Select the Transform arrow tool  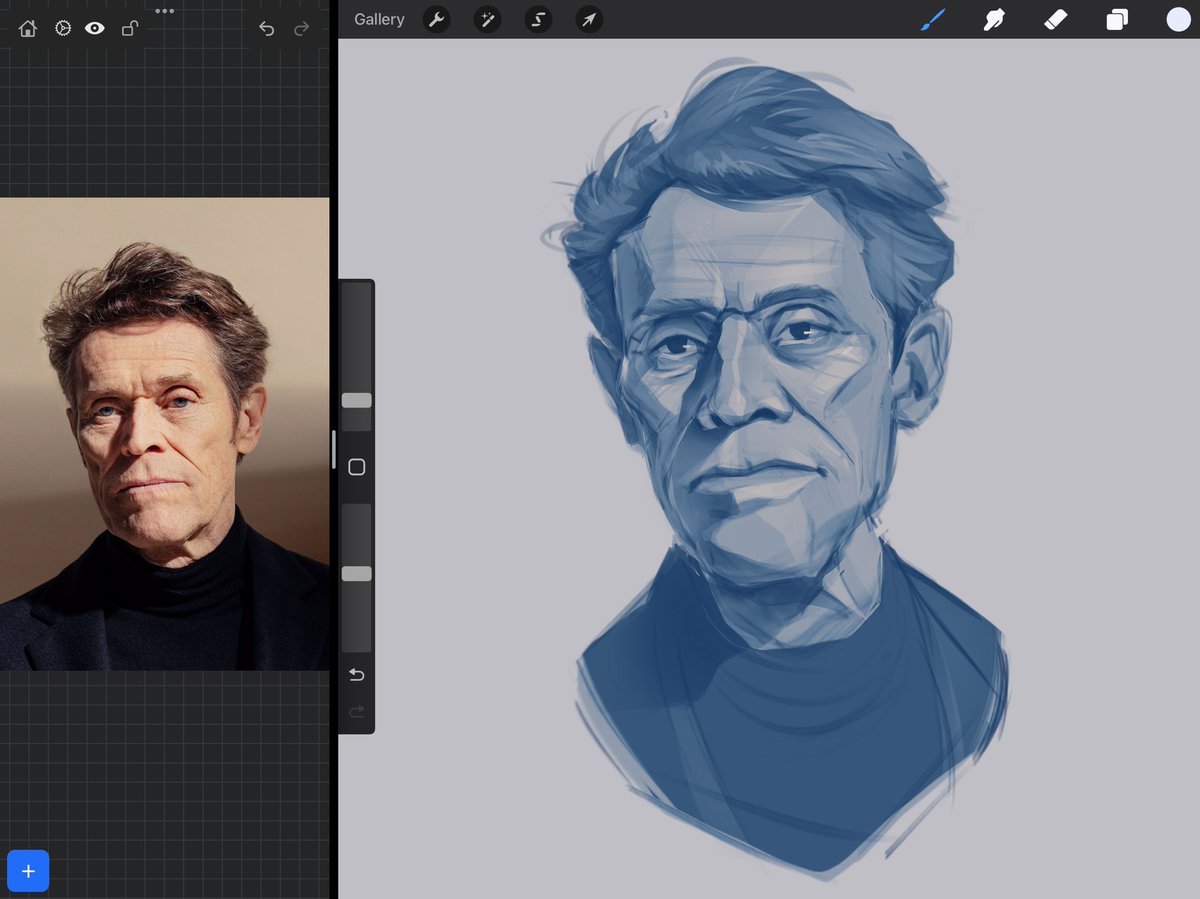click(589, 20)
